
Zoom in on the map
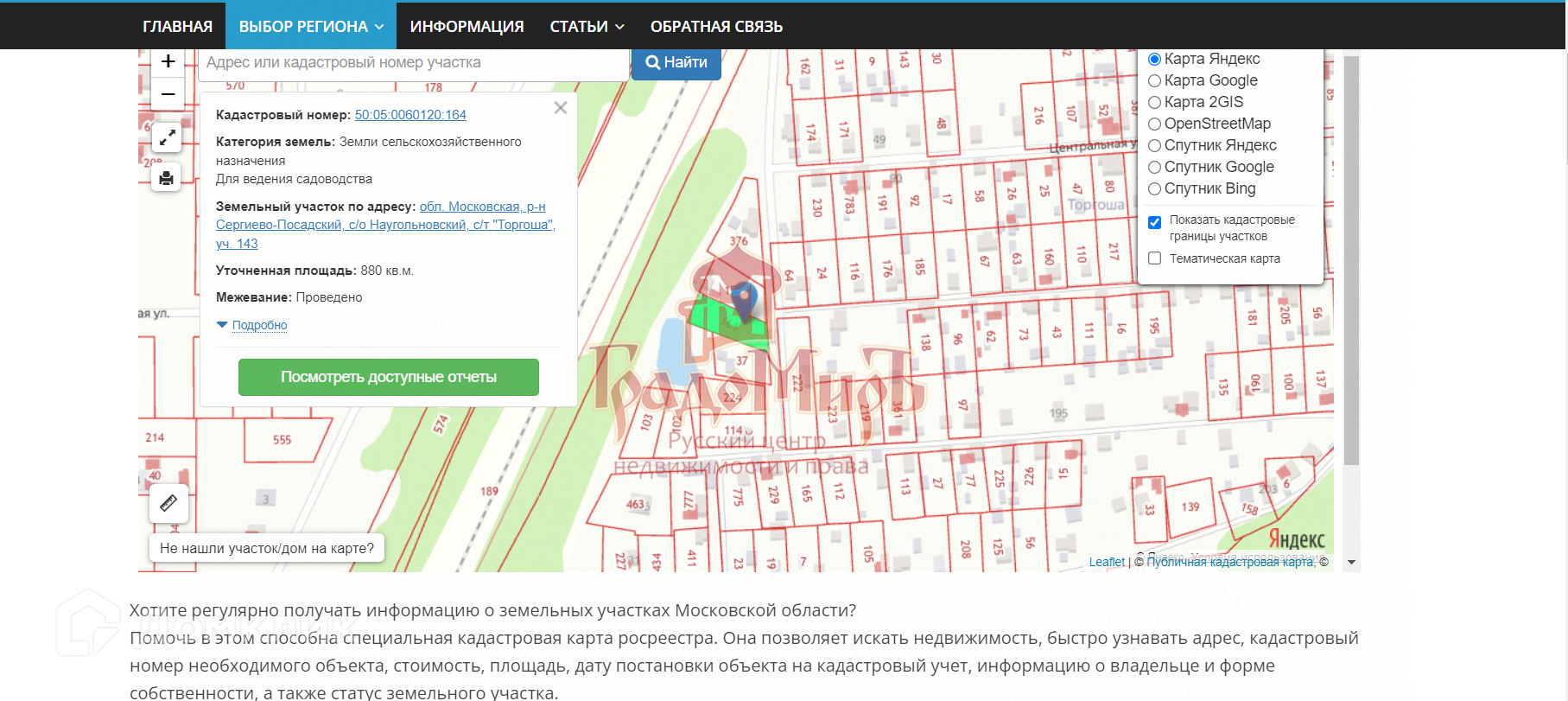tap(168, 61)
